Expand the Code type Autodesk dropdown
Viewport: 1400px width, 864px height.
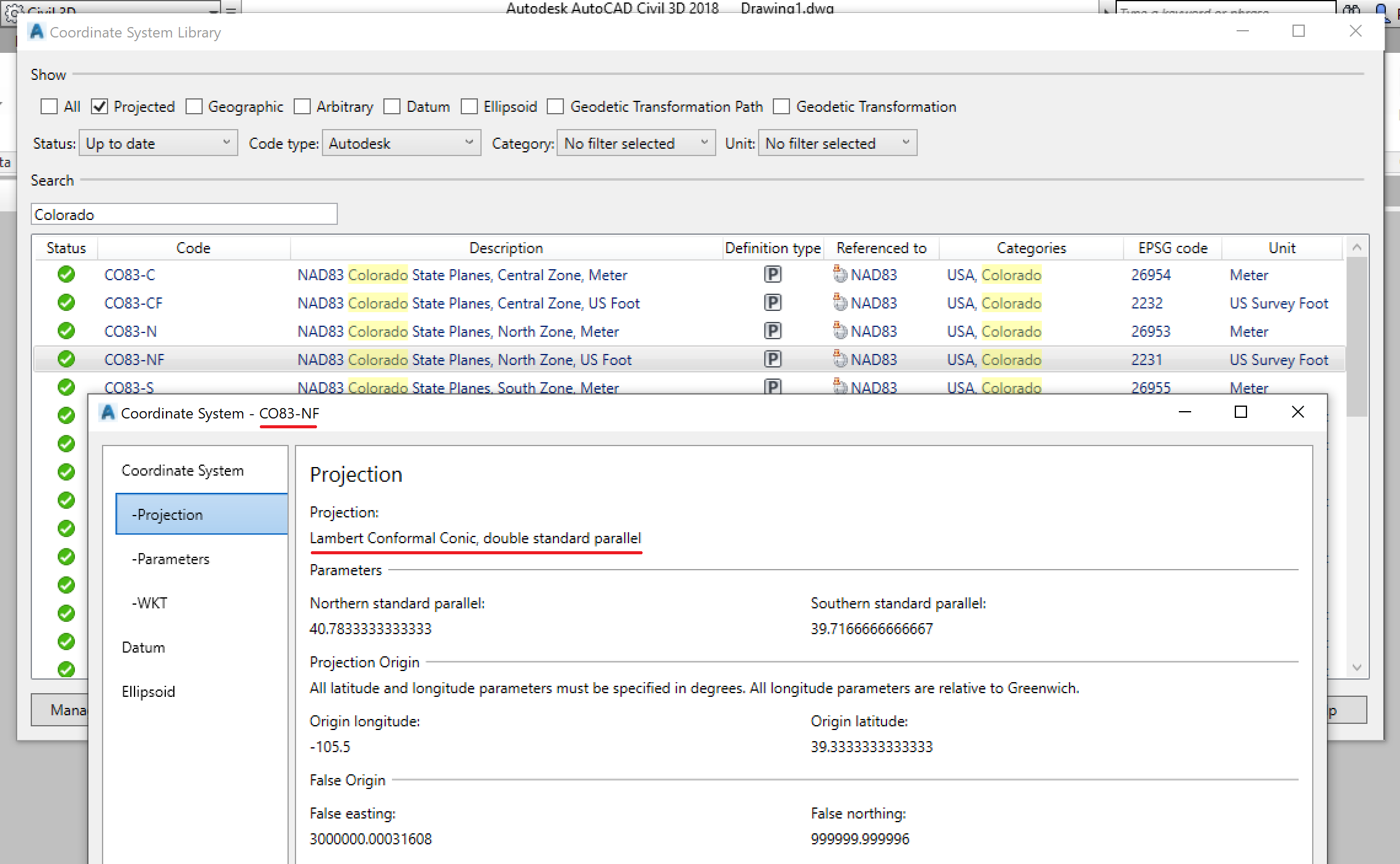[x=401, y=143]
